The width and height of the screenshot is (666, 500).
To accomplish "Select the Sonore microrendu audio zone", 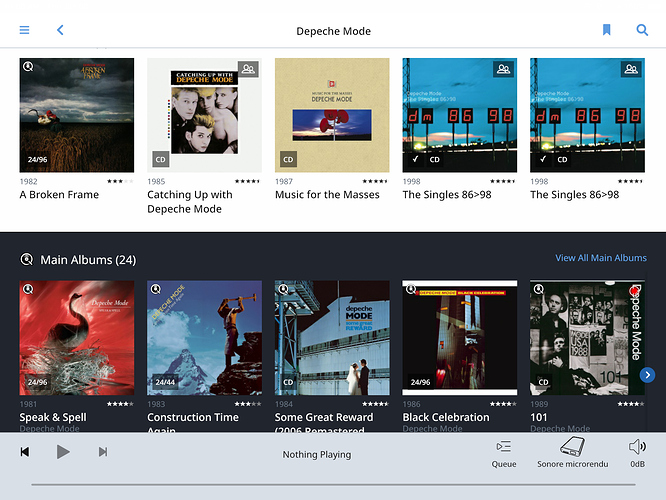I will click(573, 453).
